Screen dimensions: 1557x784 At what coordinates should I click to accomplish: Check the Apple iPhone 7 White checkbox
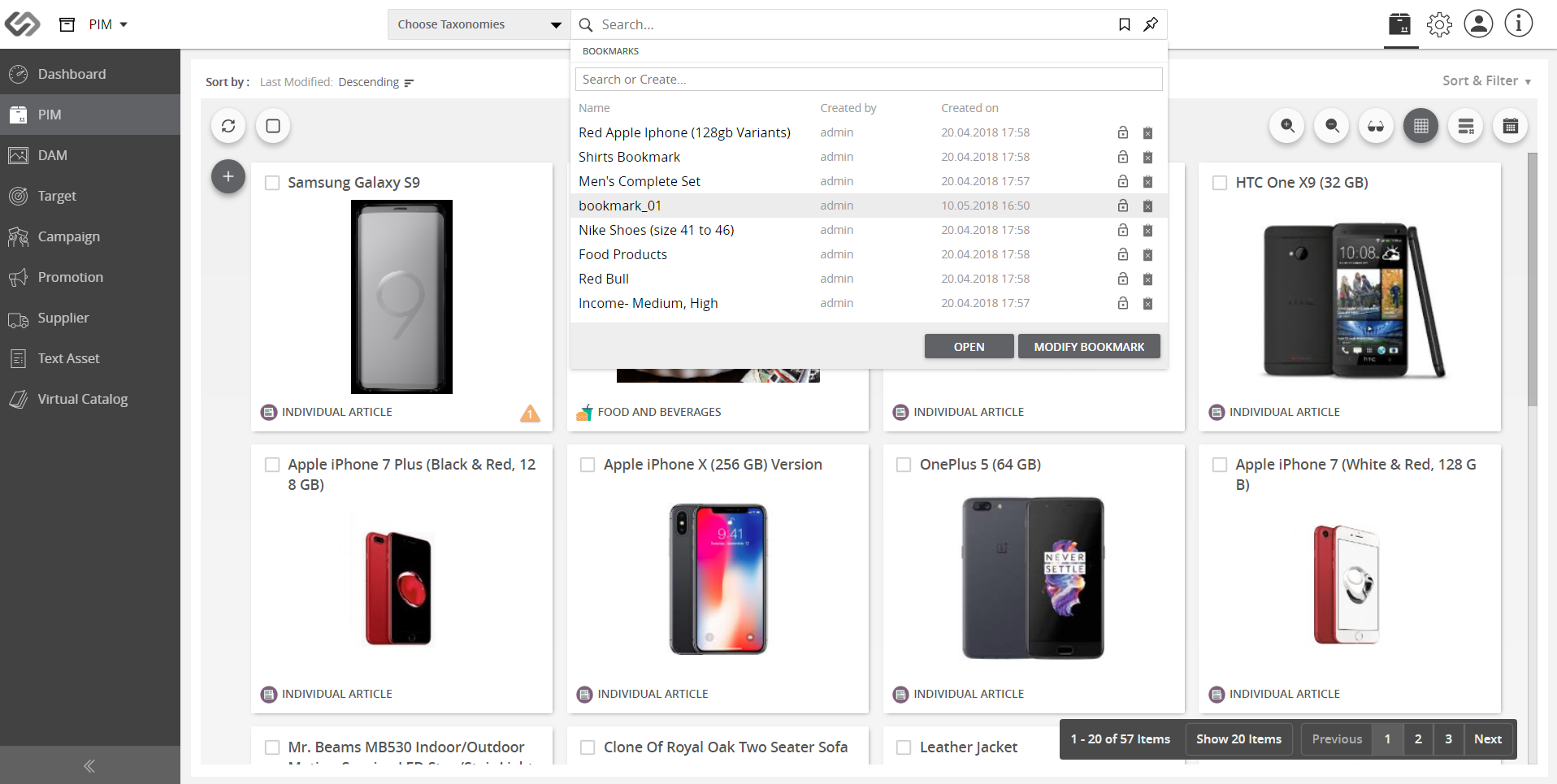click(x=1220, y=465)
